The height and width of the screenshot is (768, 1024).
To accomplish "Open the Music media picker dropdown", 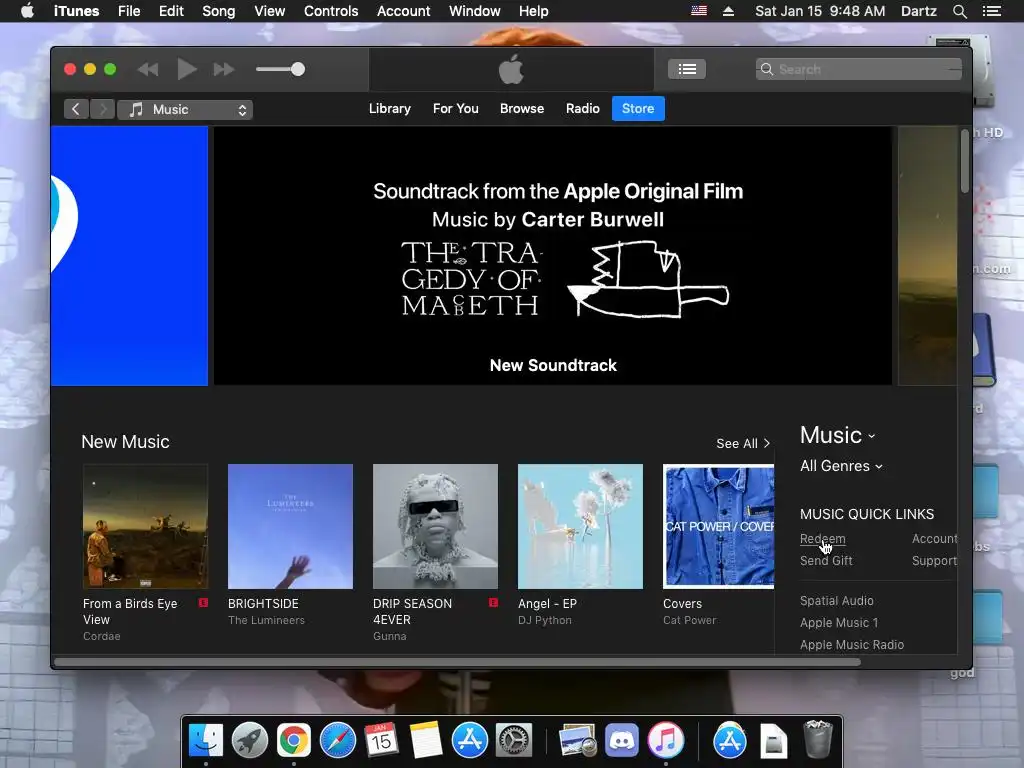I will pos(185,110).
